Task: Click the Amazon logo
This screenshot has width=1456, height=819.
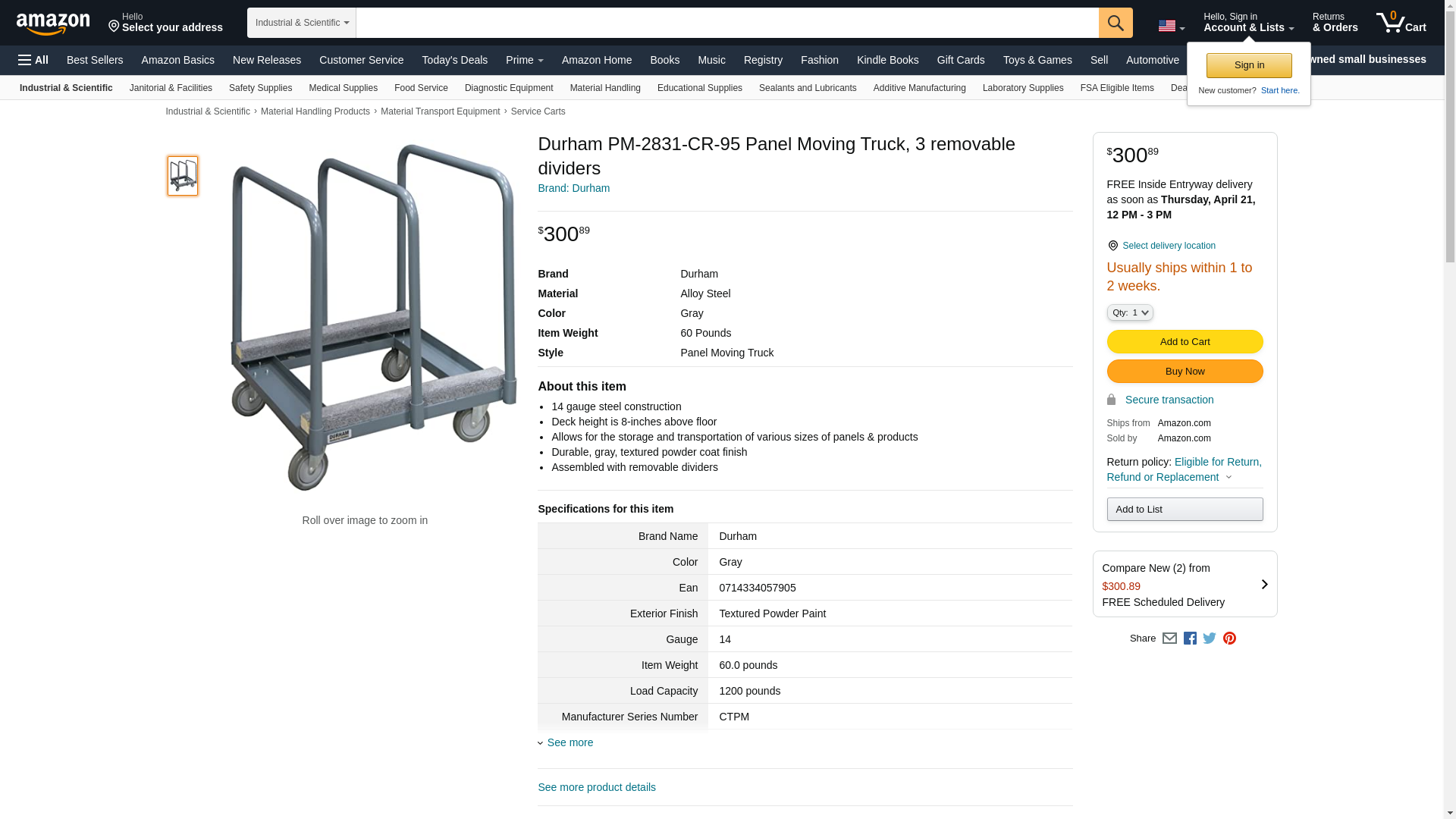Action: (53, 24)
